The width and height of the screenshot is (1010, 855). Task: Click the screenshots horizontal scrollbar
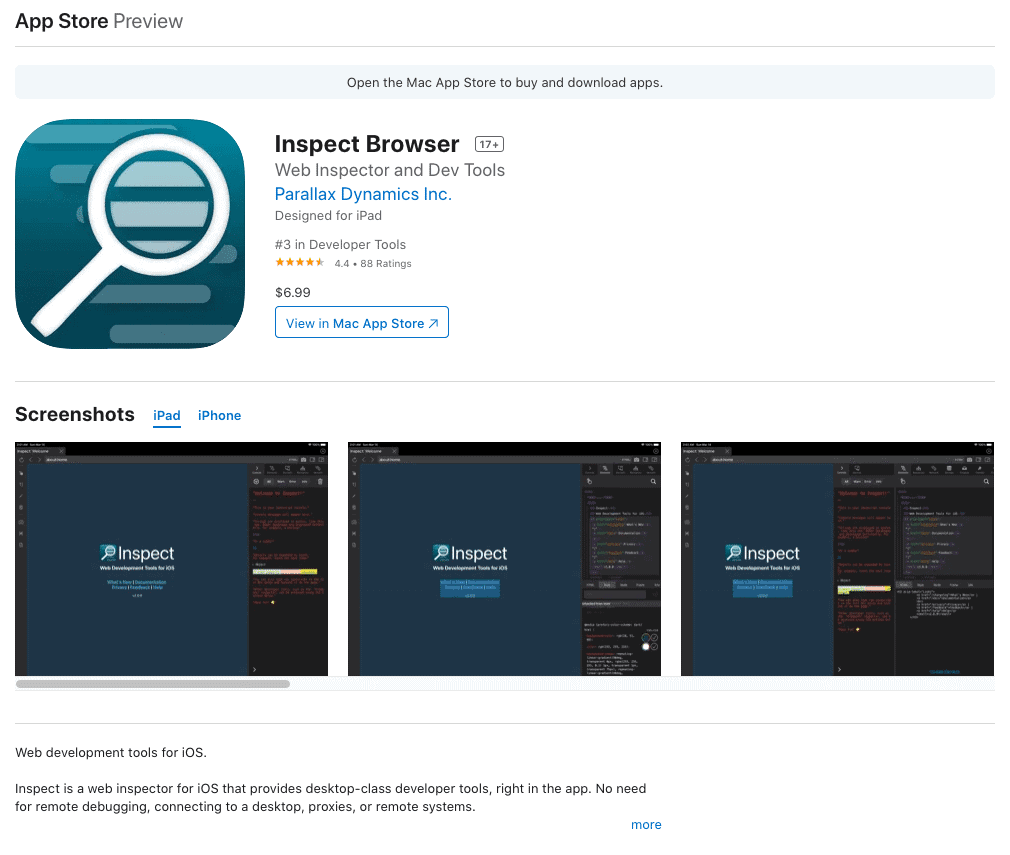[x=153, y=684]
